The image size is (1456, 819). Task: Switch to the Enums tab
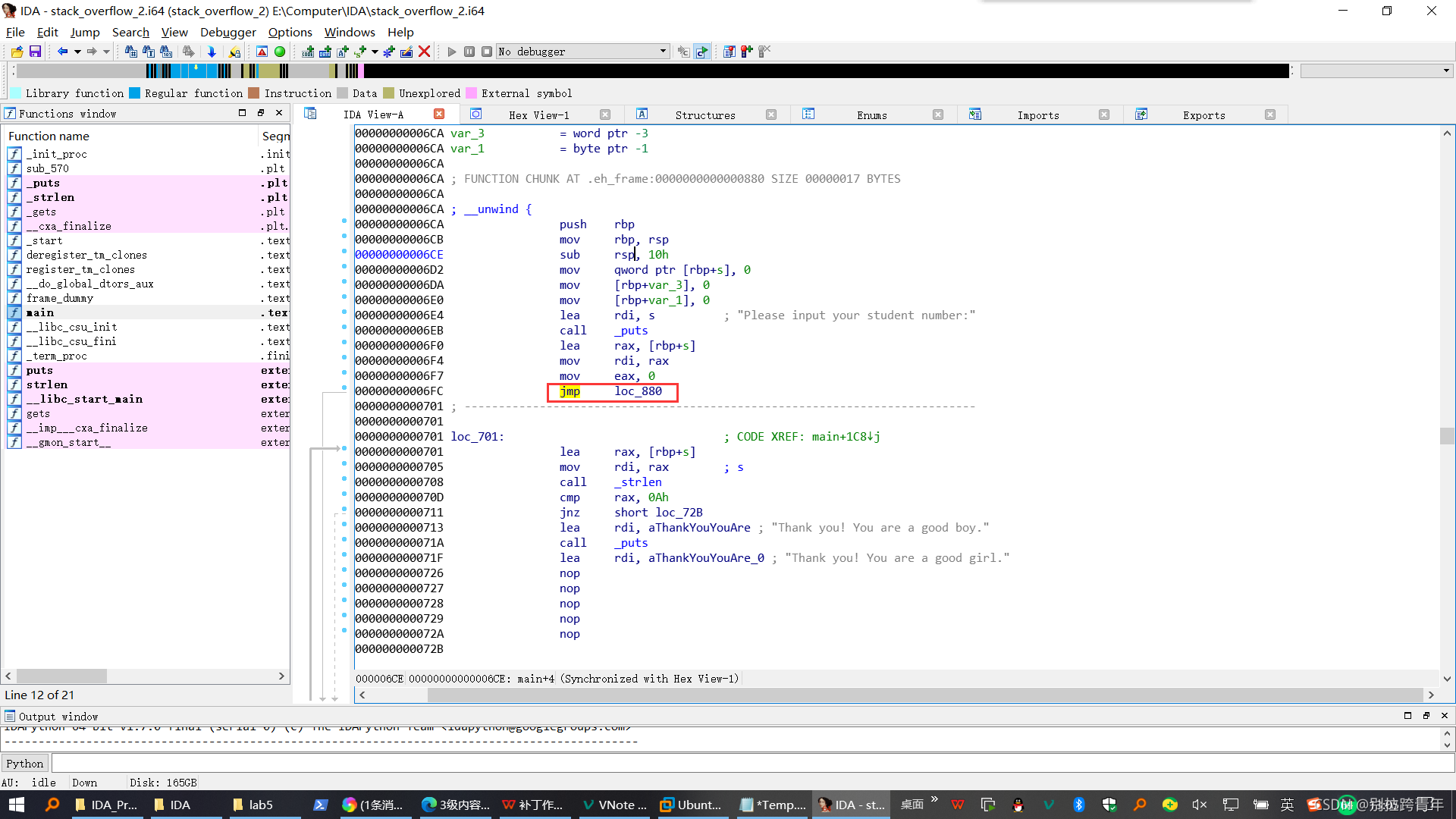click(872, 115)
